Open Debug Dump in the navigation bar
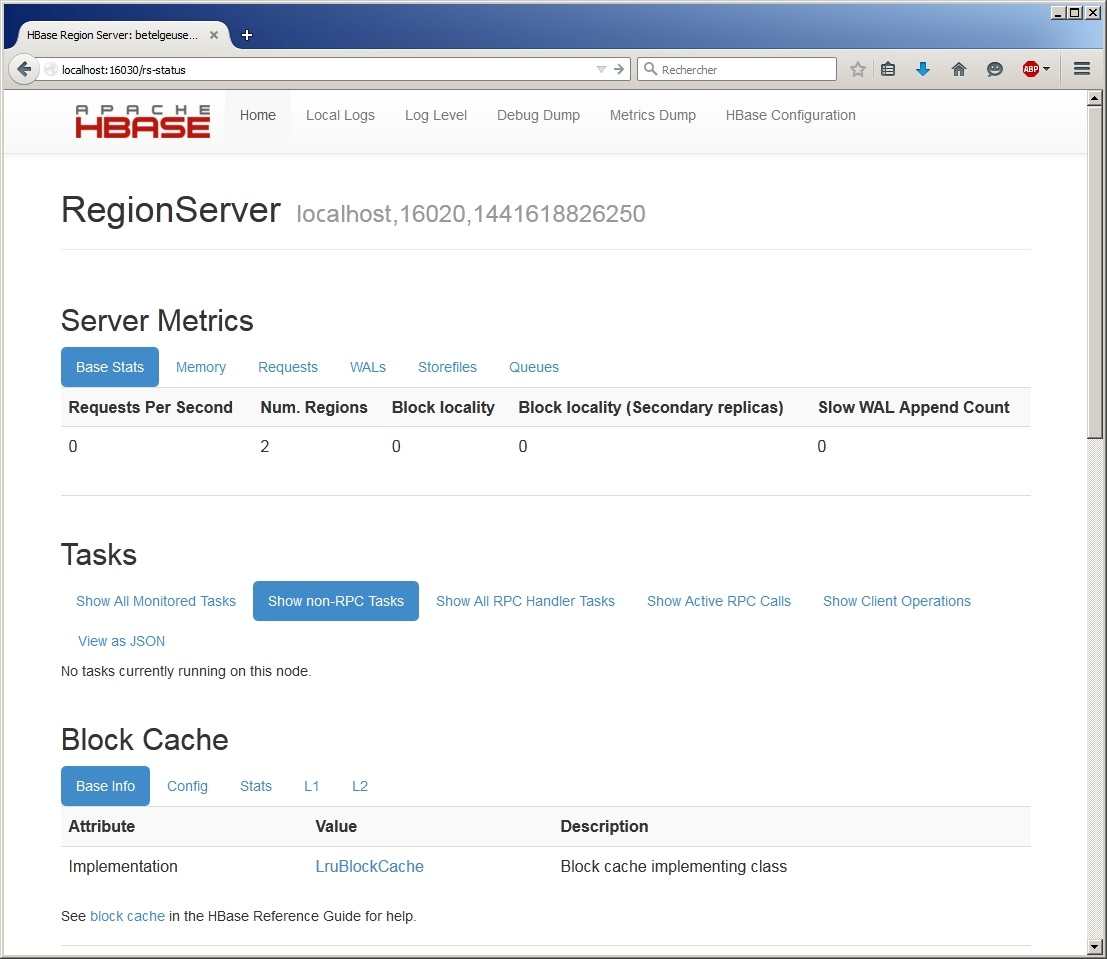Screen dimensions: 1107x959 click(538, 115)
